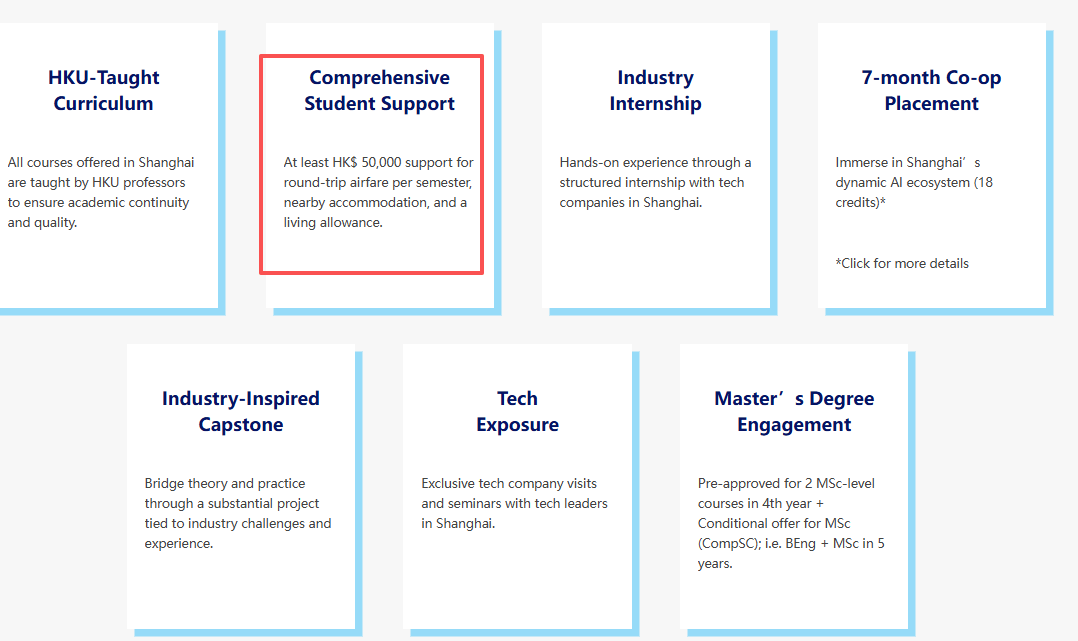The width and height of the screenshot is (1078, 641).
Task: Select the "Industry-Inspired Capstone" heading
Action: [x=241, y=411]
